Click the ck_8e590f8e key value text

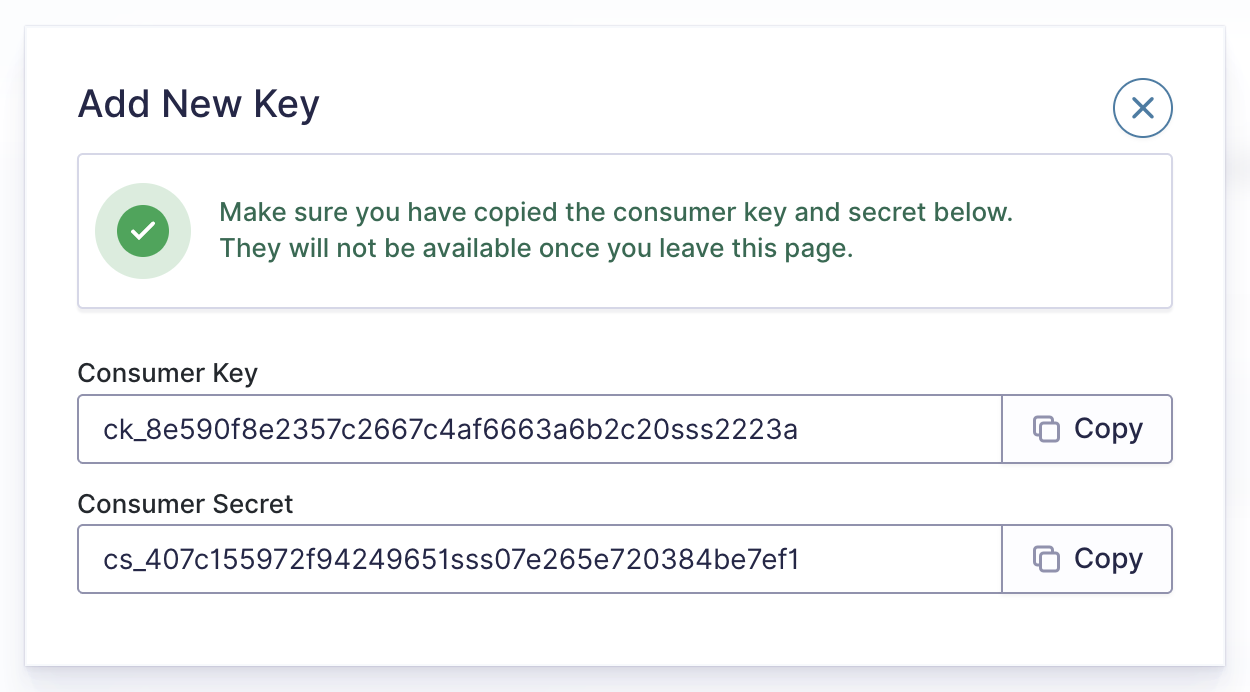pos(450,429)
